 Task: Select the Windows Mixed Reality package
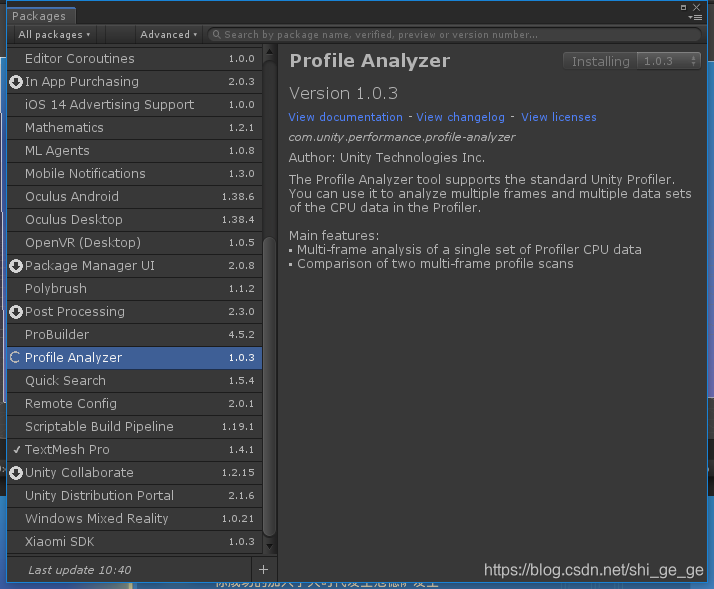click(x=135, y=519)
